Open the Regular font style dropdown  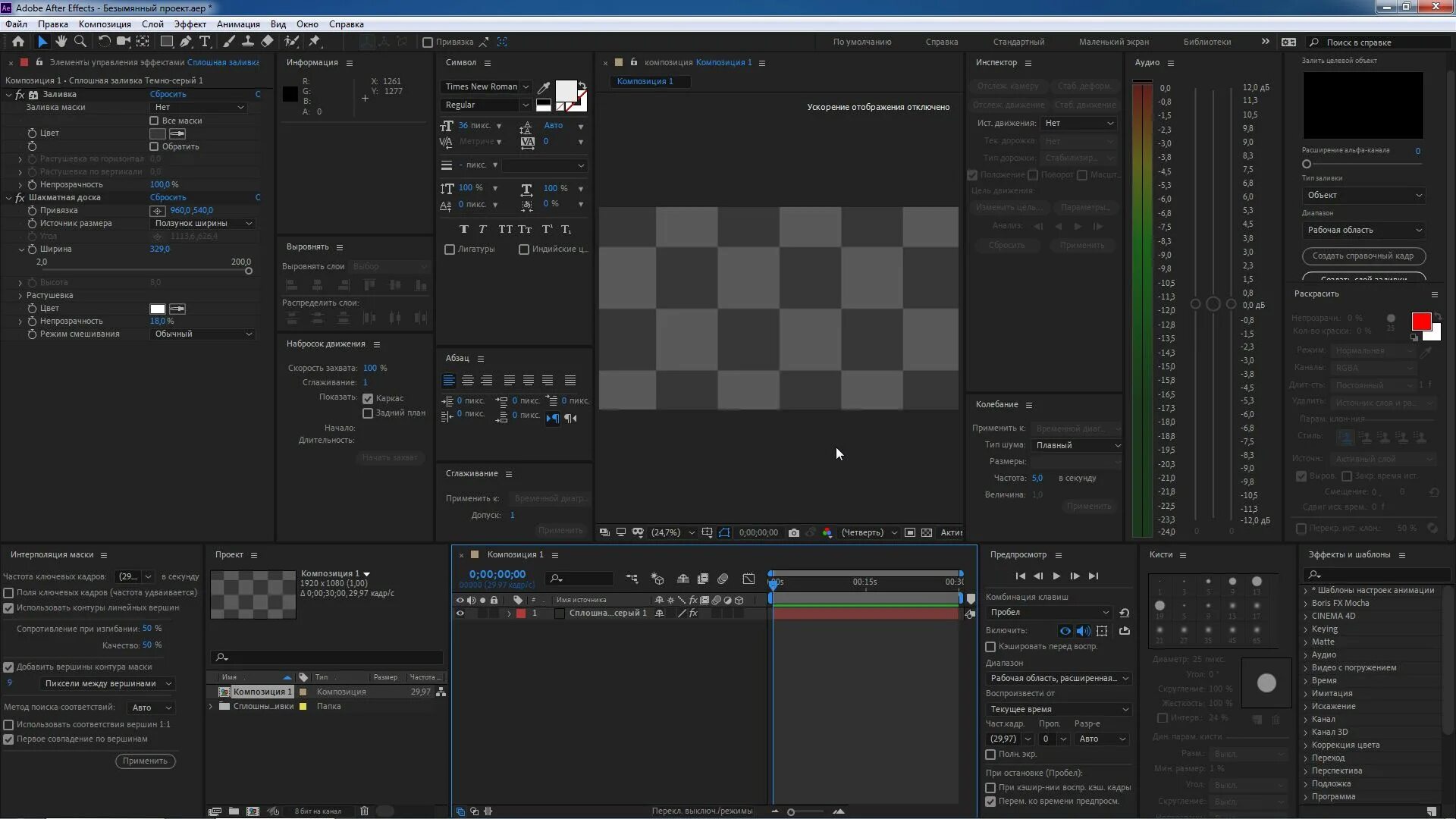(x=486, y=105)
